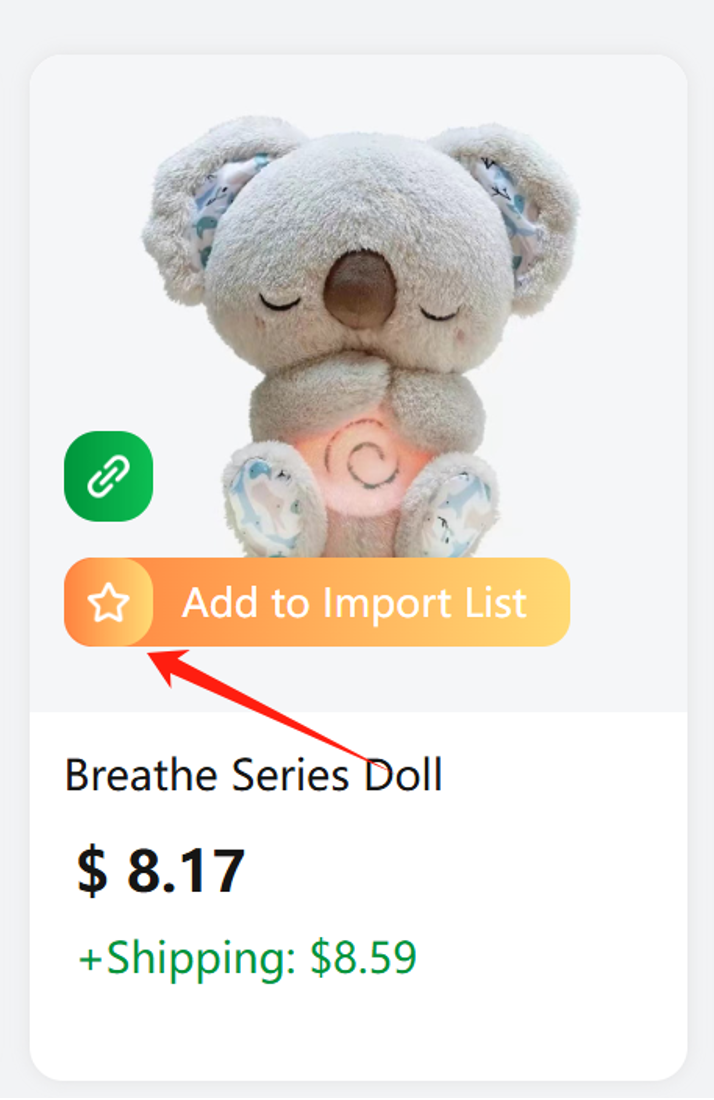This screenshot has height=1100, width=714.
Task: Click the koala's right patterned foot
Action: (x=456, y=514)
